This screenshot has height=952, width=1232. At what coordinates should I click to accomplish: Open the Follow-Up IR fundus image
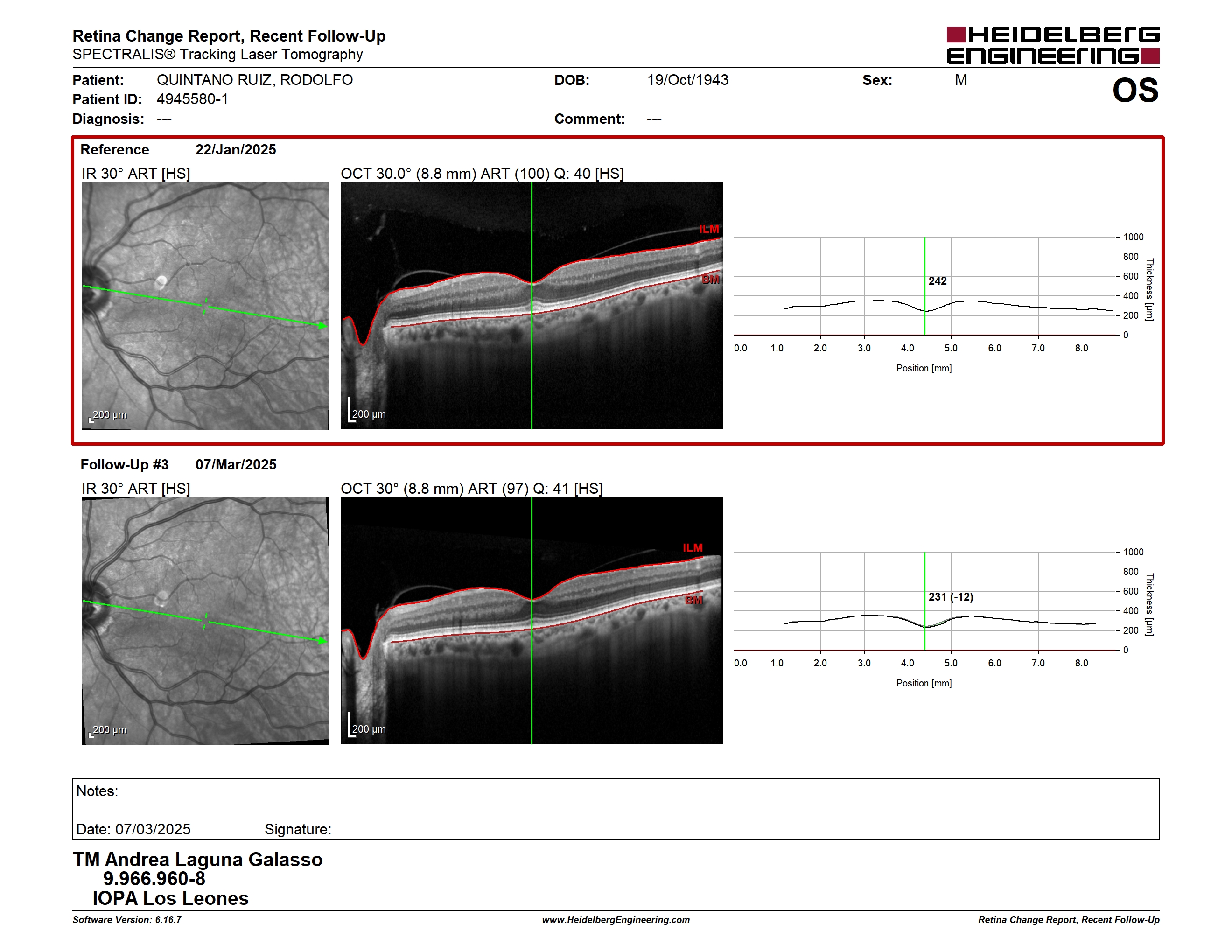(x=205, y=620)
